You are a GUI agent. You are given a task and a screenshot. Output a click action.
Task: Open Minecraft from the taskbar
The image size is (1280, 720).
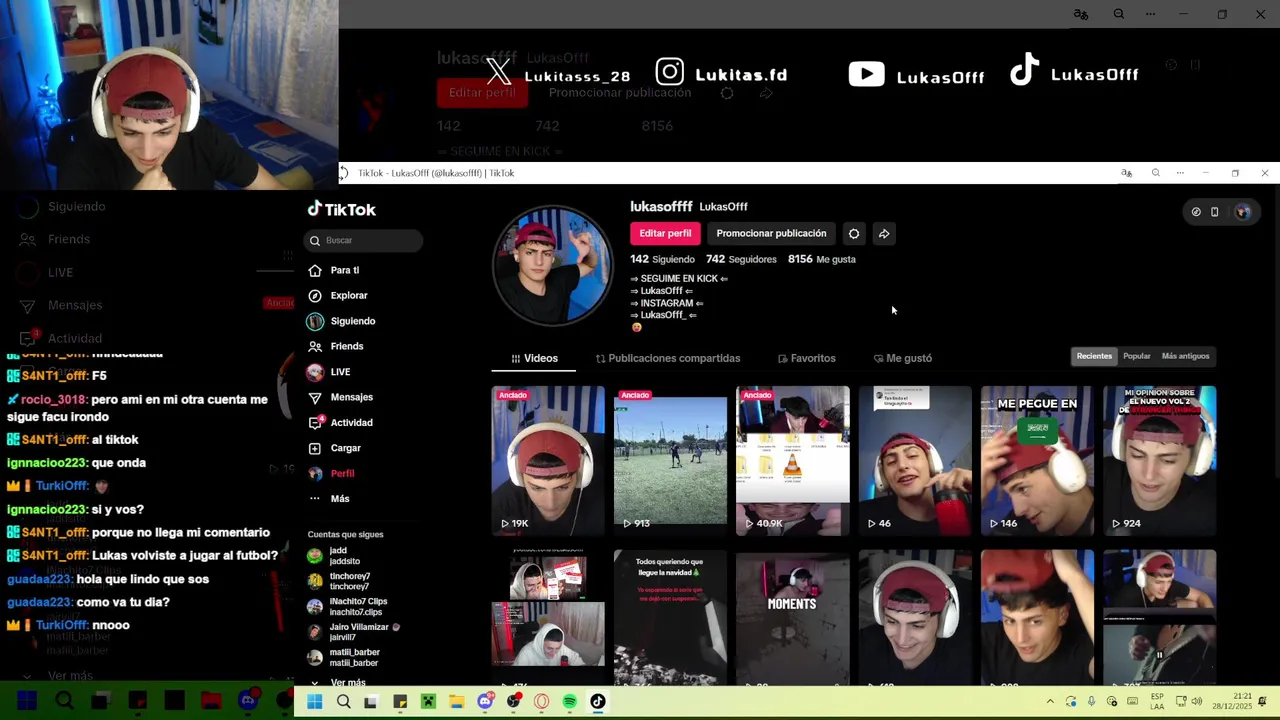tap(428, 702)
